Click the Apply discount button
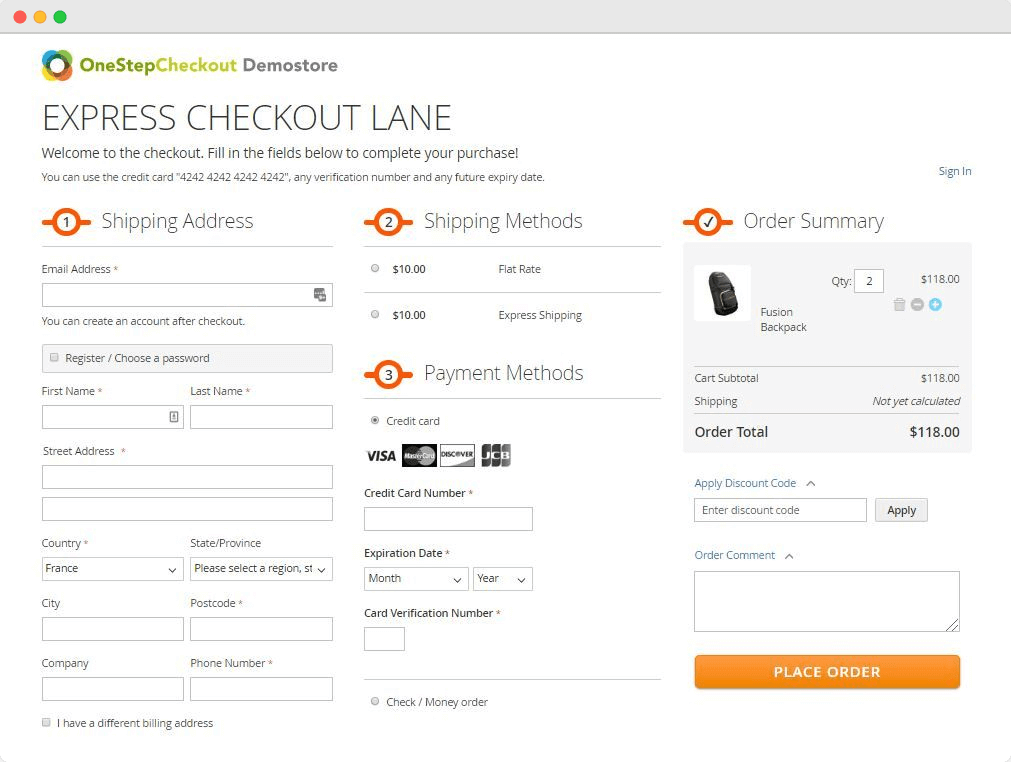Image resolution: width=1011 pixels, height=762 pixels. pyautogui.click(x=901, y=510)
